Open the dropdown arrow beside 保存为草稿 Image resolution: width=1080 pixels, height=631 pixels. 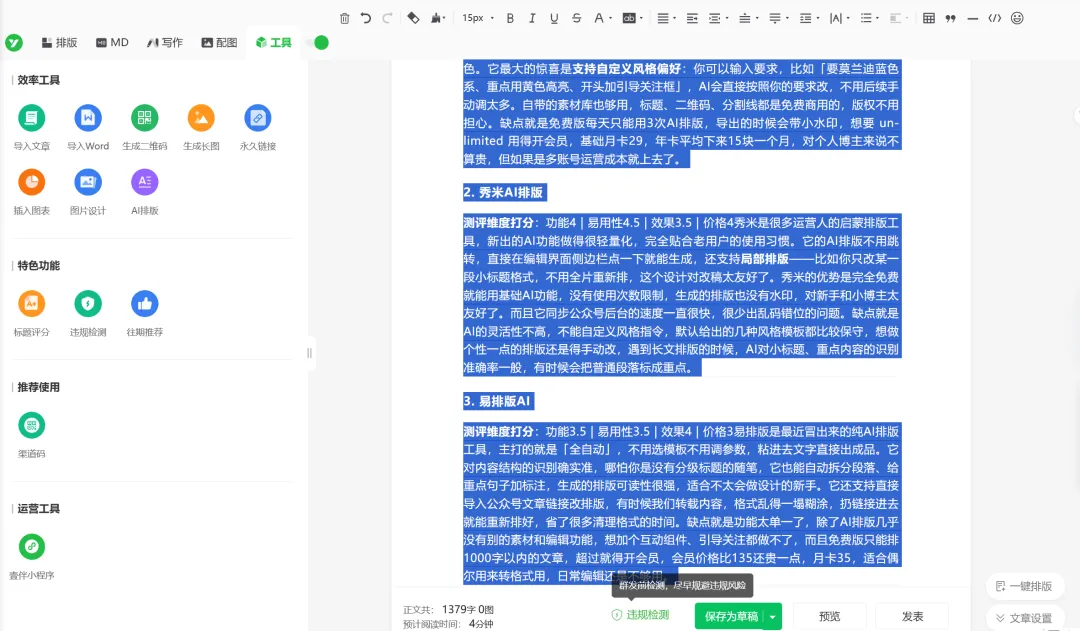point(773,616)
